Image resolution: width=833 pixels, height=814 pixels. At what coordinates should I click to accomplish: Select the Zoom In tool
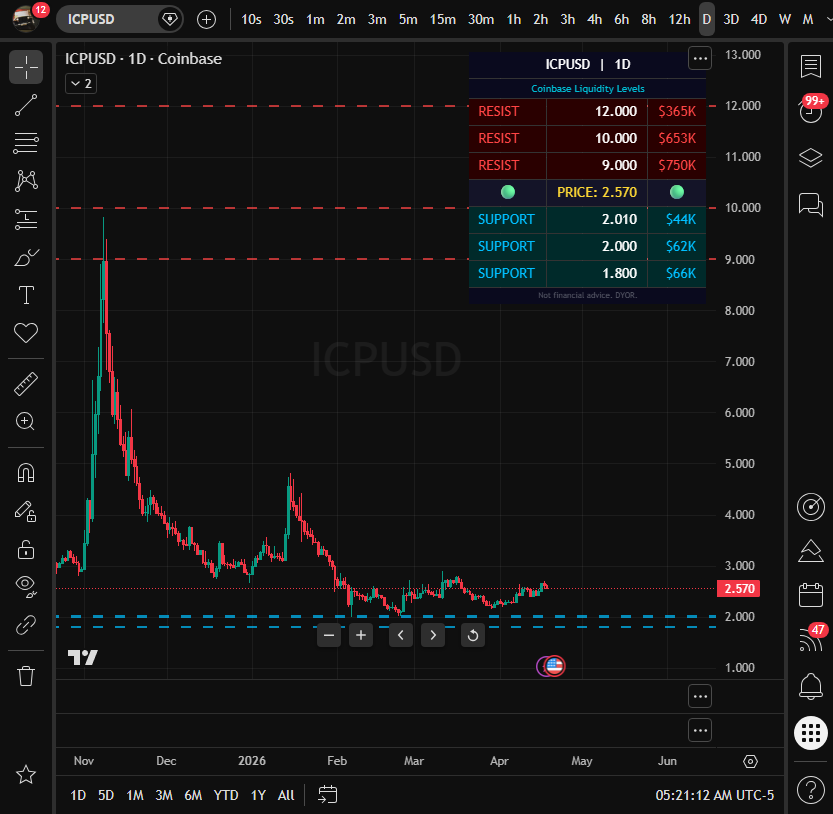click(x=26, y=421)
